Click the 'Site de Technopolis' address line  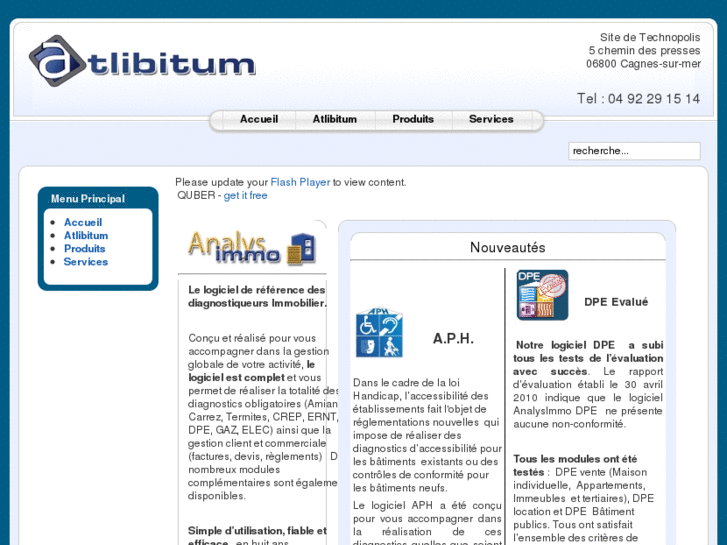pos(650,37)
